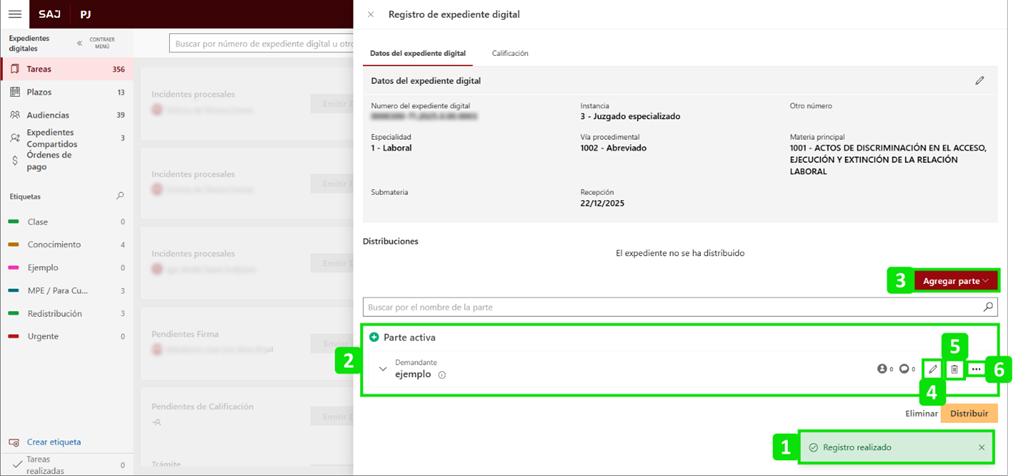Viewport: 1013px width, 476px height.
Task: Click the search magnifier in party search box
Action: (989, 307)
